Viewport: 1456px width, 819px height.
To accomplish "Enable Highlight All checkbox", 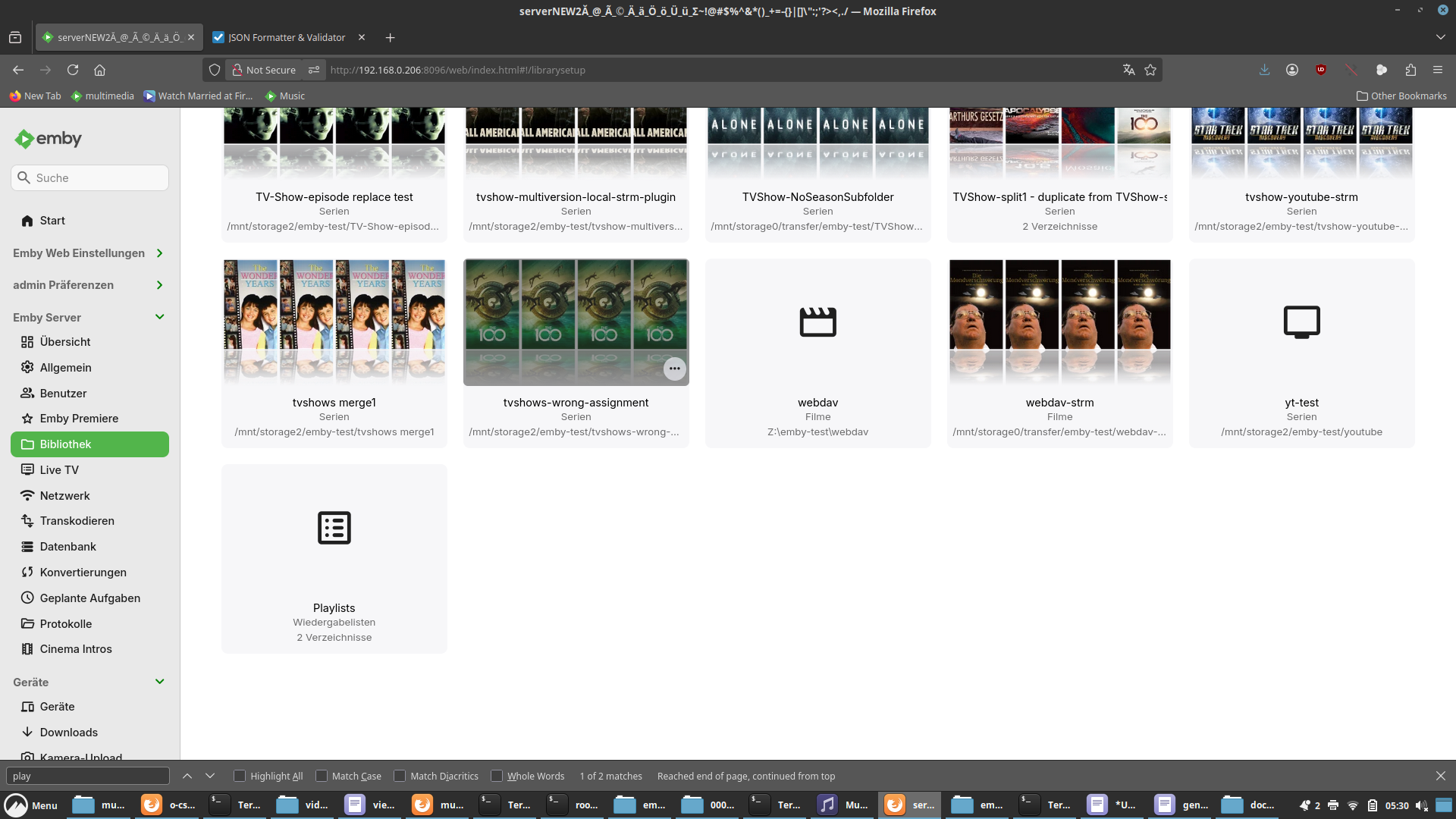I will [x=240, y=776].
